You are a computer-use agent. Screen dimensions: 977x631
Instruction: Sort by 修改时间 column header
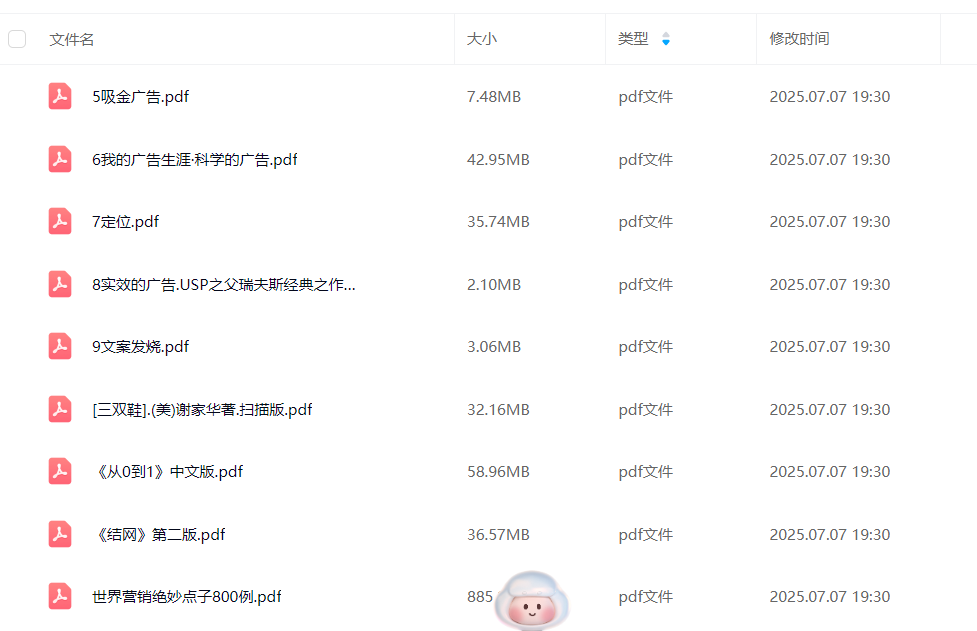[799, 39]
